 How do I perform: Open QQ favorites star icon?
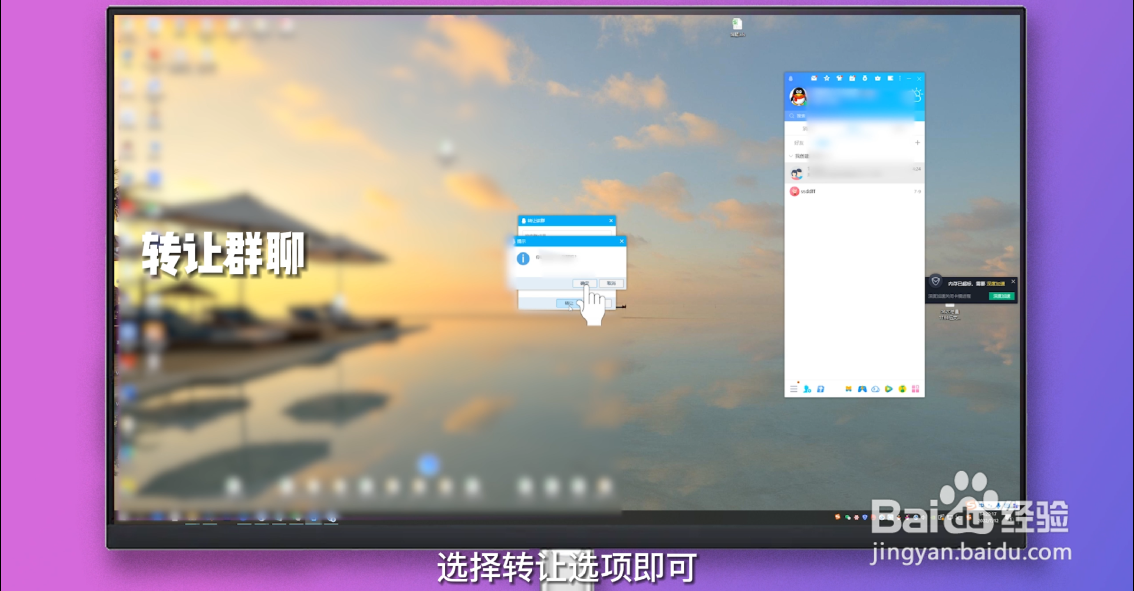tap(826, 78)
